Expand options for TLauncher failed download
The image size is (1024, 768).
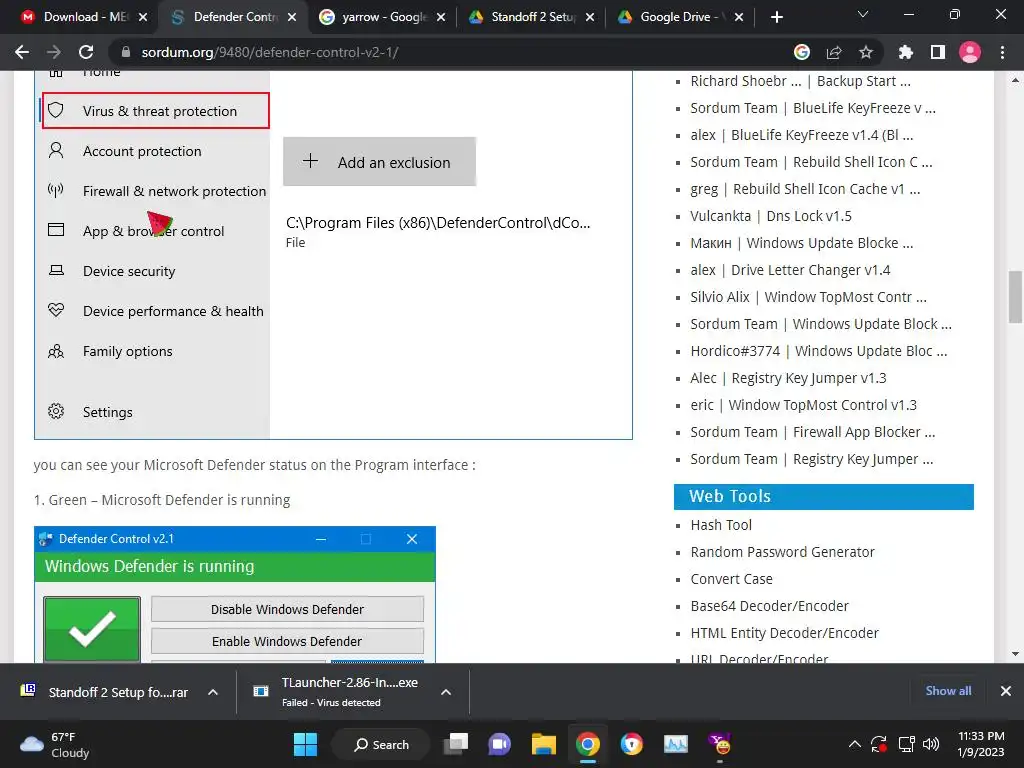[x=446, y=692]
